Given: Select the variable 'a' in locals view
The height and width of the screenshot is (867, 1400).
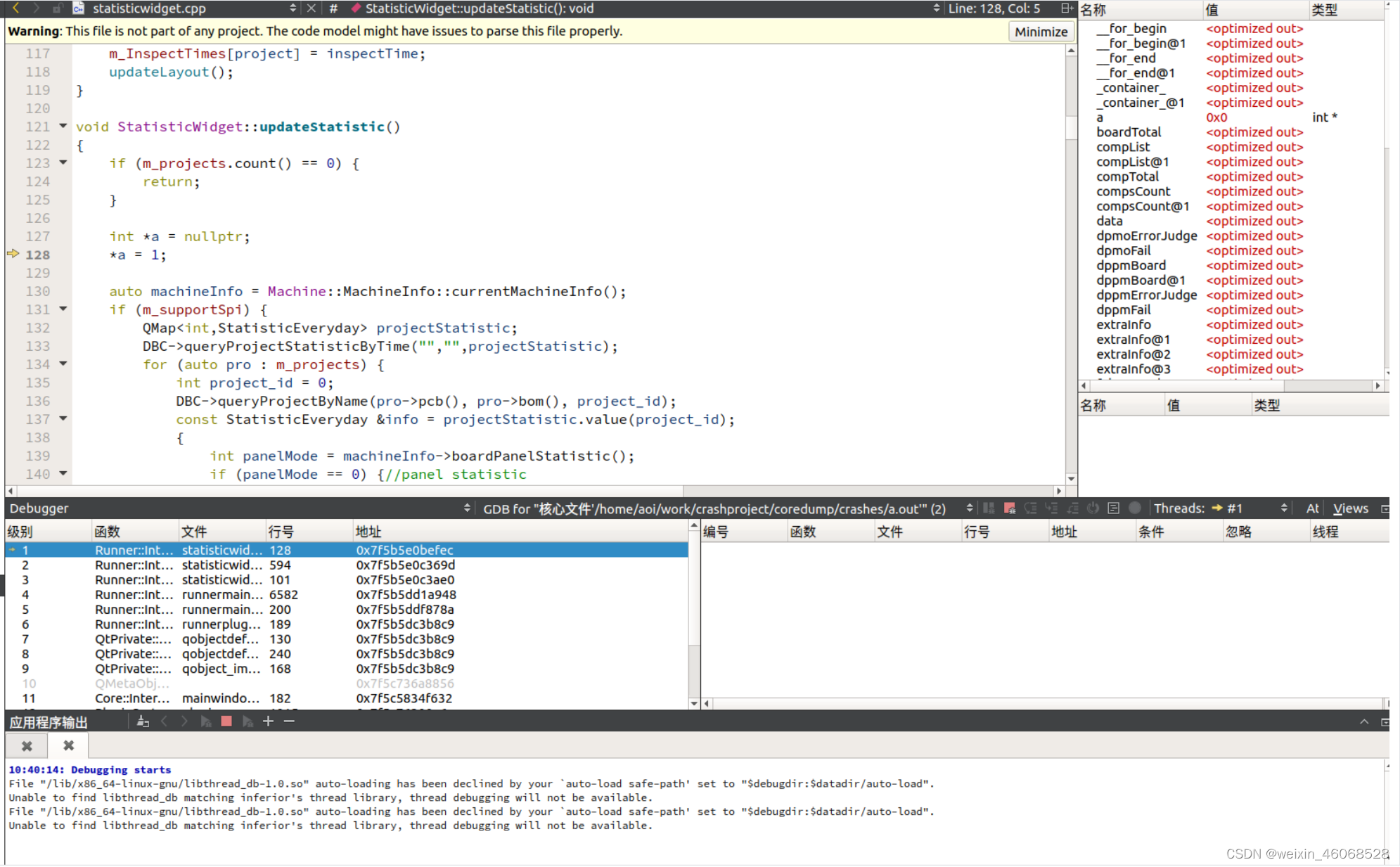Looking at the screenshot, I should coord(1100,117).
